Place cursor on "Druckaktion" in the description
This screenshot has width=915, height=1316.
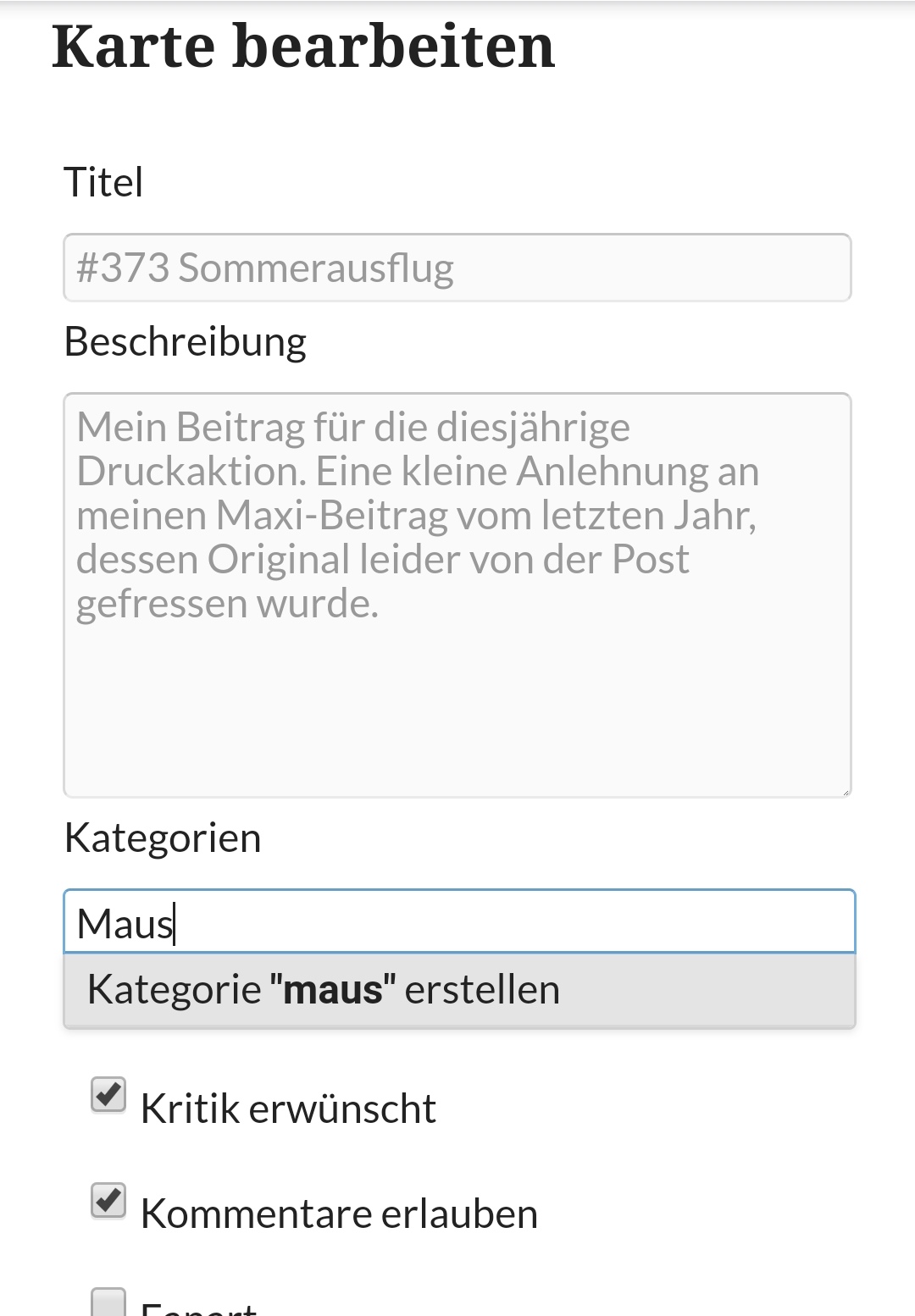pyautogui.click(x=191, y=472)
